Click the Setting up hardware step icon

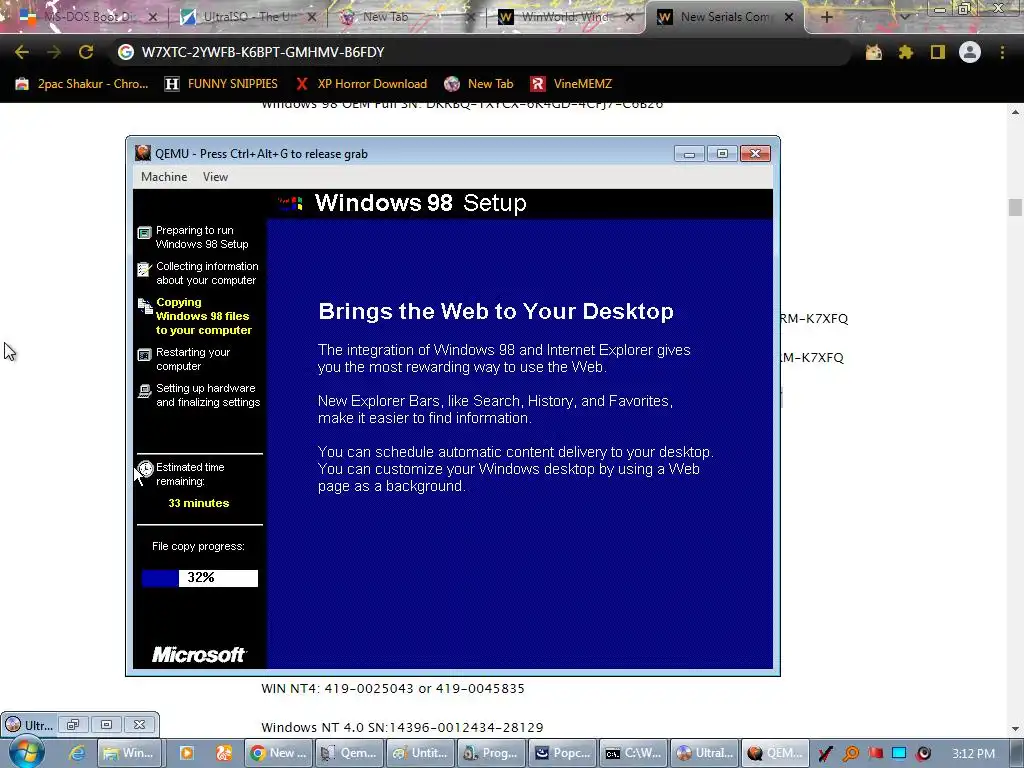pyautogui.click(x=144, y=391)
